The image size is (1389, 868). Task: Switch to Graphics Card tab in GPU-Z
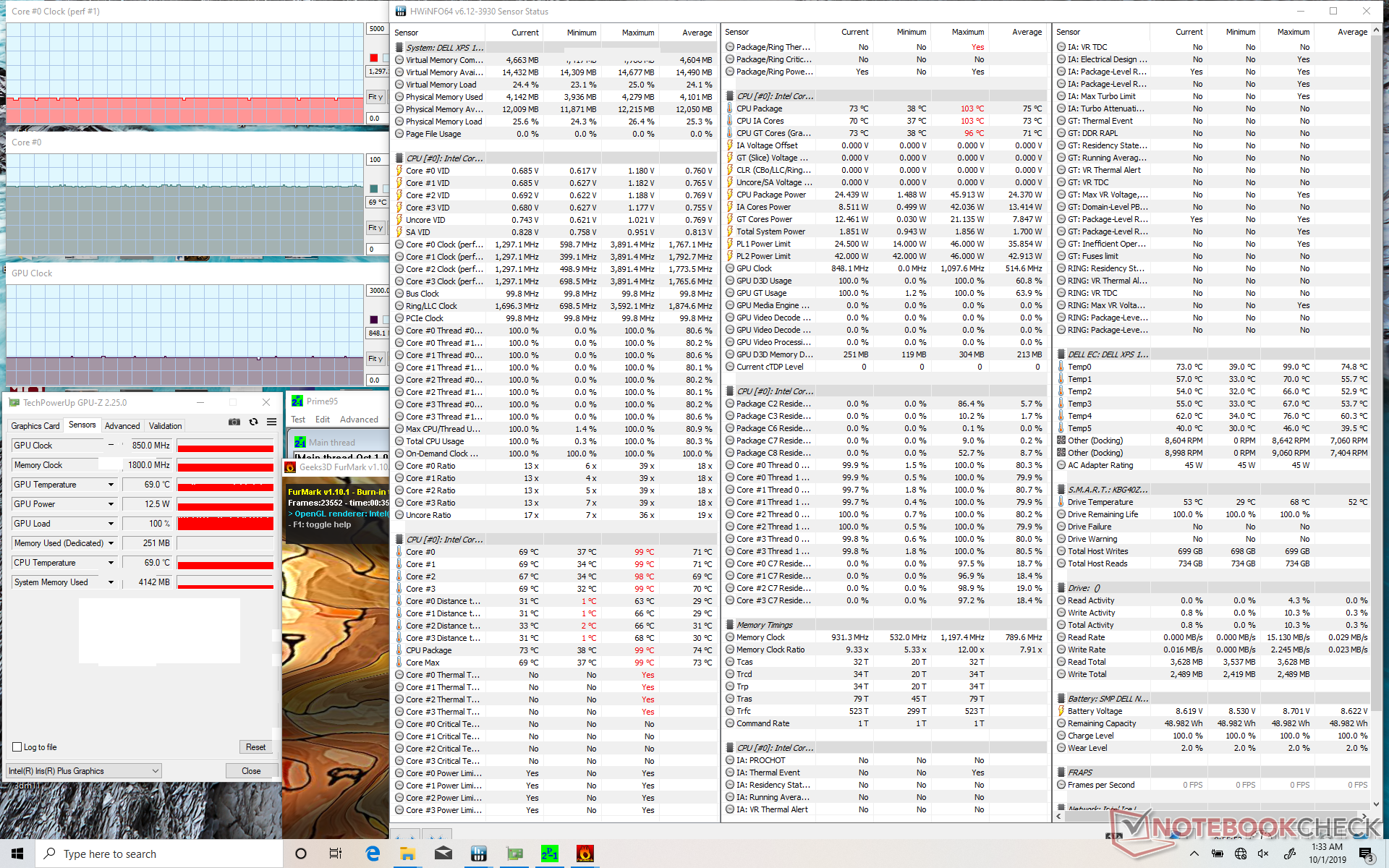click(35, 426)
